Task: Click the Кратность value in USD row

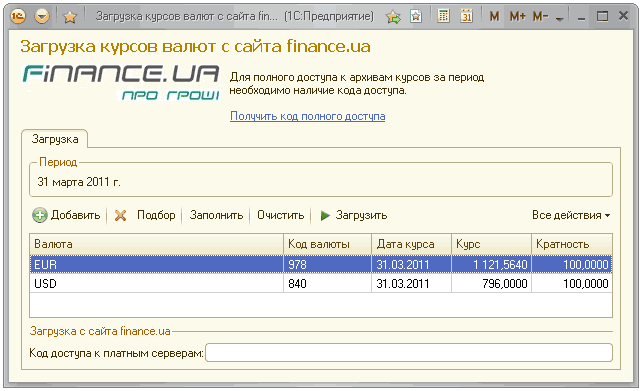Action: pyautogui.click(x=572, y=283)
